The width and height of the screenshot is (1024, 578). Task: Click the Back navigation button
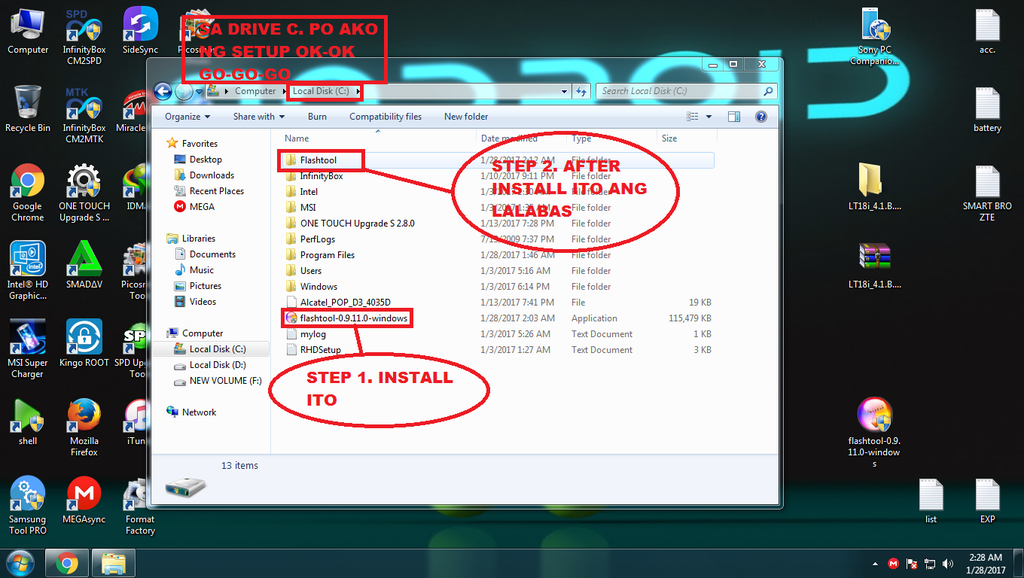[164, 91]
